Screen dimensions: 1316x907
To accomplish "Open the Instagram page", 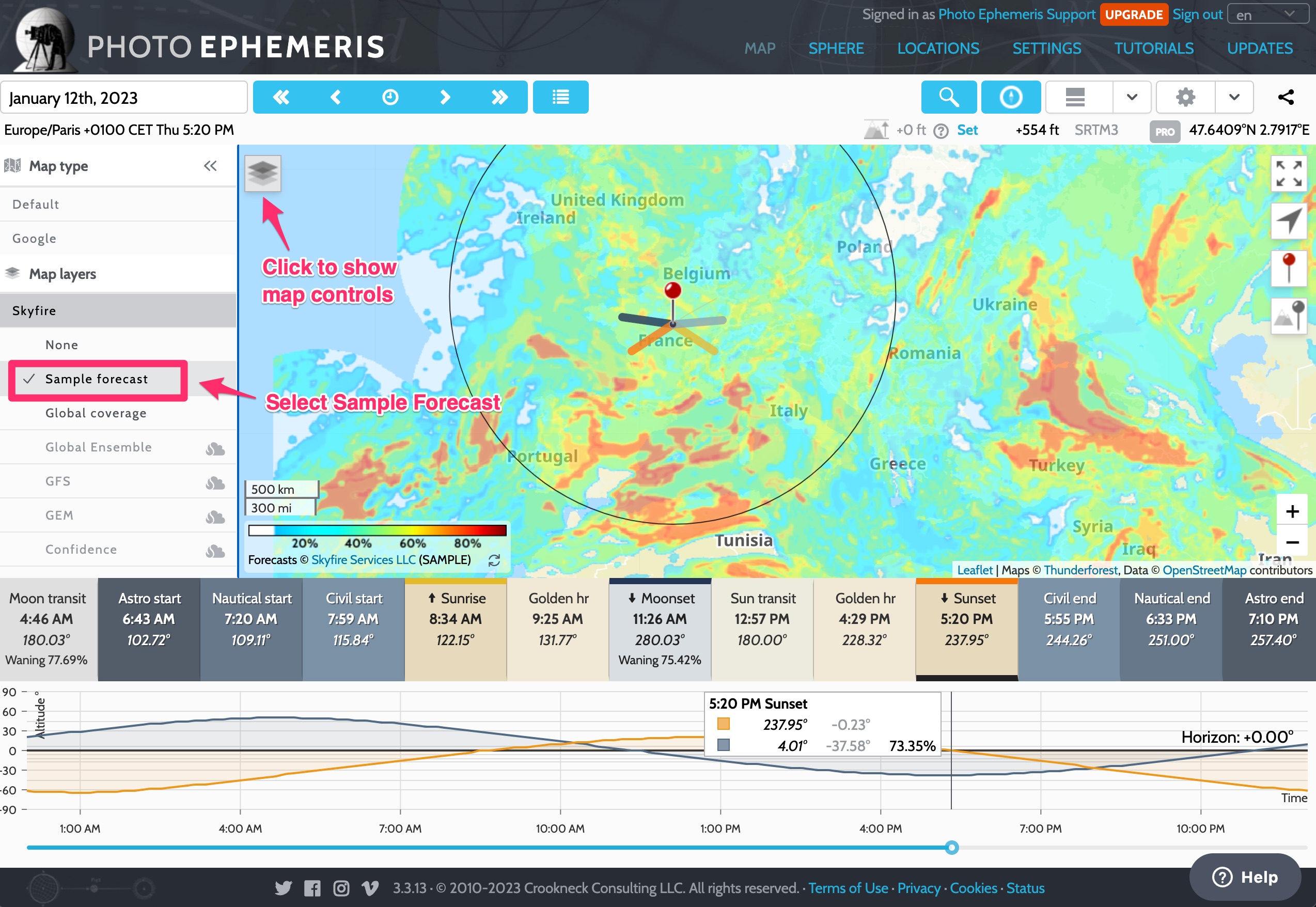I will tap(341, 888).
